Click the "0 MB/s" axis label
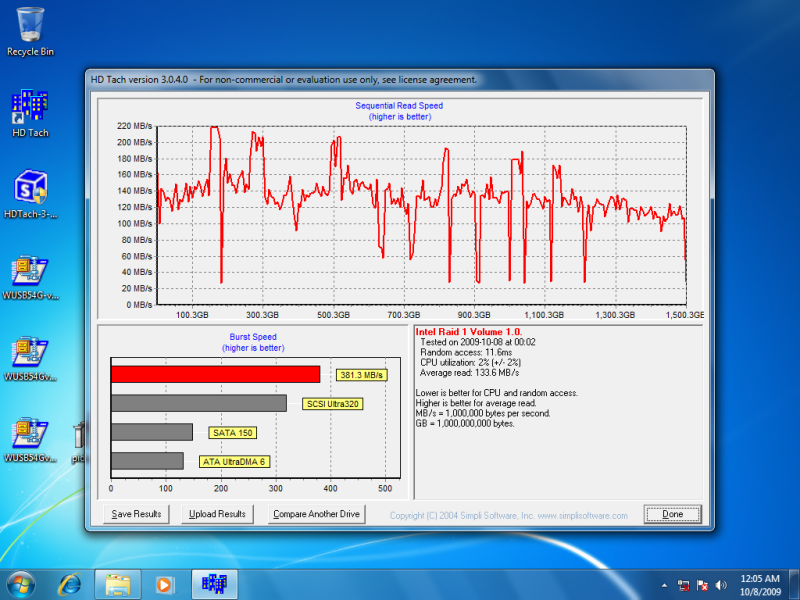The image size is (800, 600). pyautogui.click(x=139, y=305)
